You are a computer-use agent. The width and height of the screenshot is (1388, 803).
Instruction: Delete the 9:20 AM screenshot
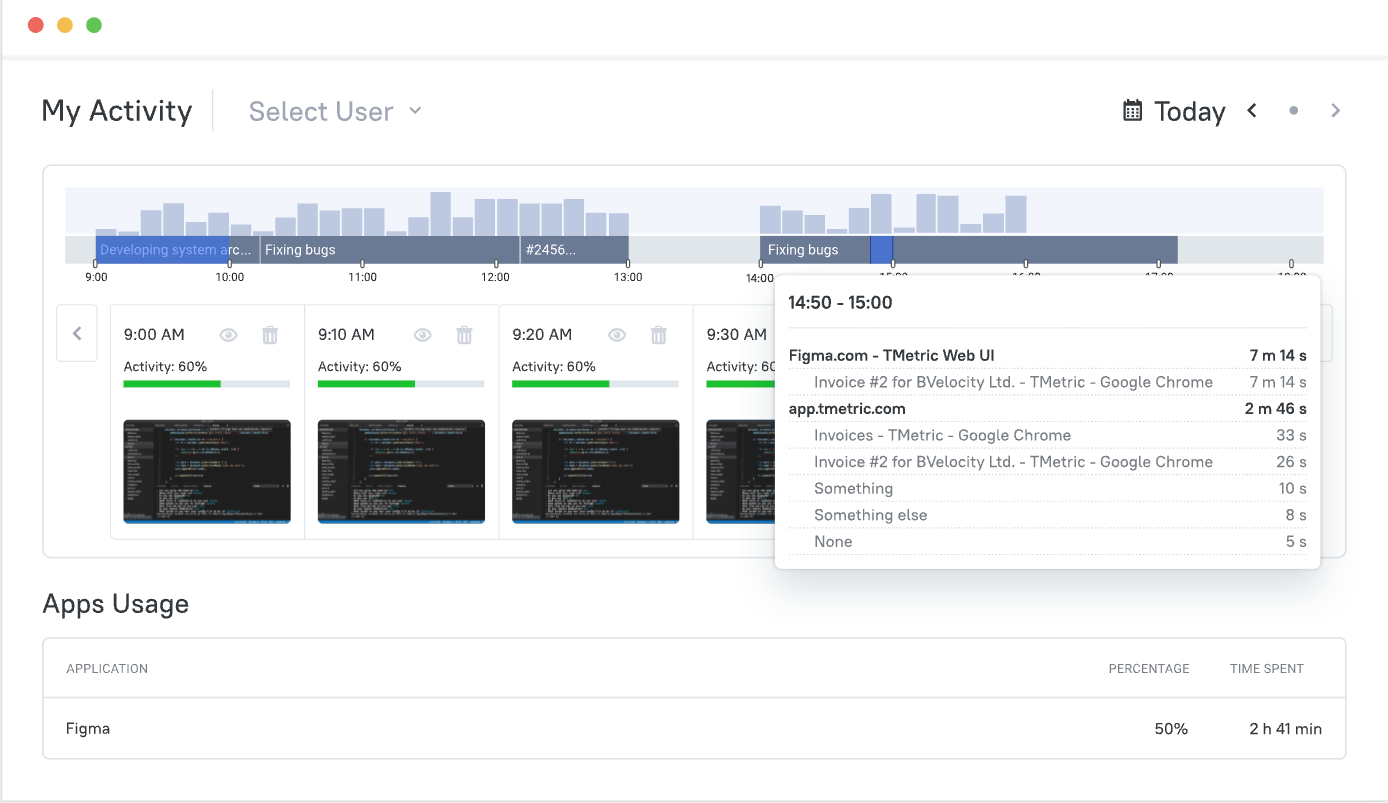pos(658,335)
